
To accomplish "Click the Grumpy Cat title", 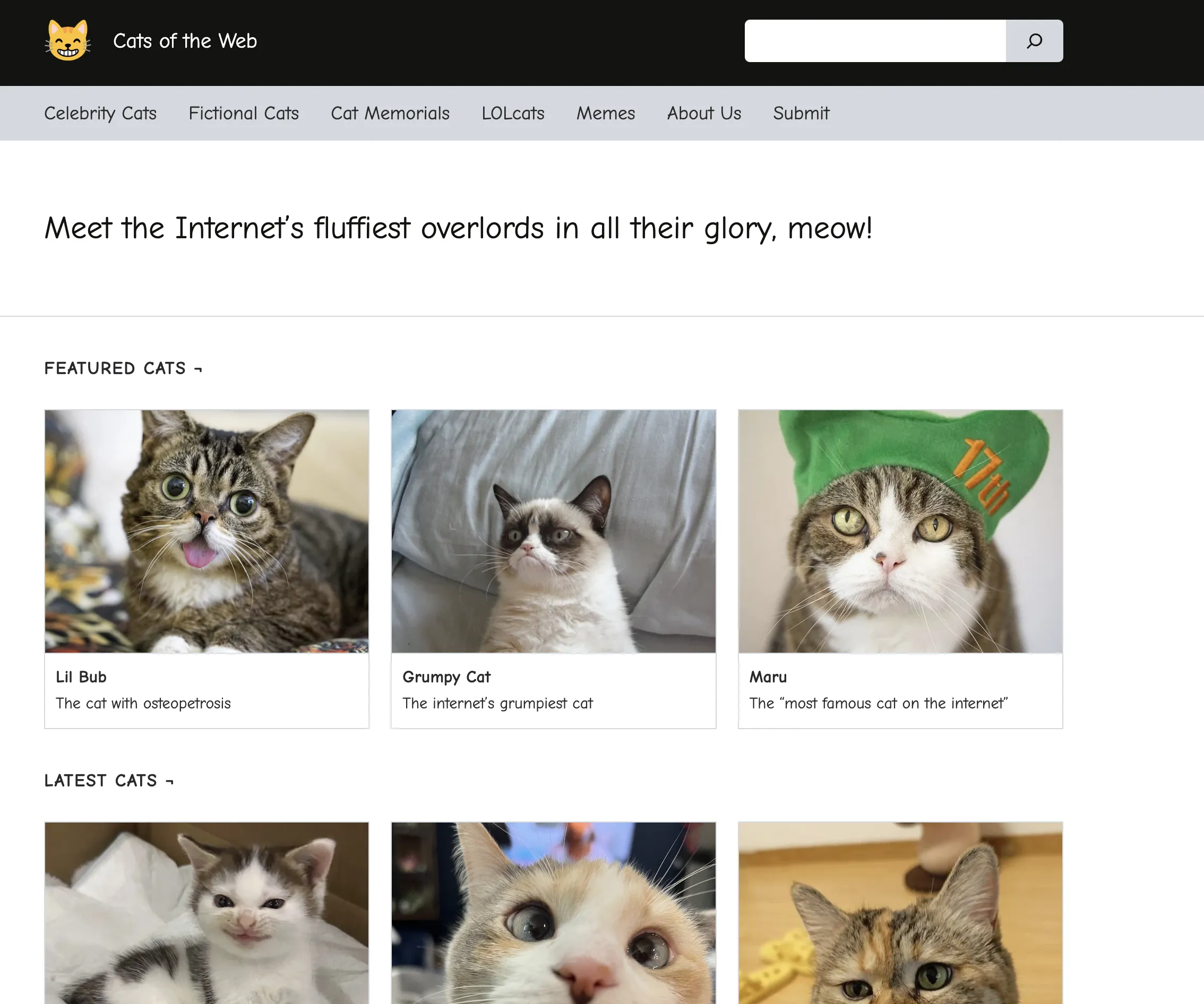I will coord(446,677).
